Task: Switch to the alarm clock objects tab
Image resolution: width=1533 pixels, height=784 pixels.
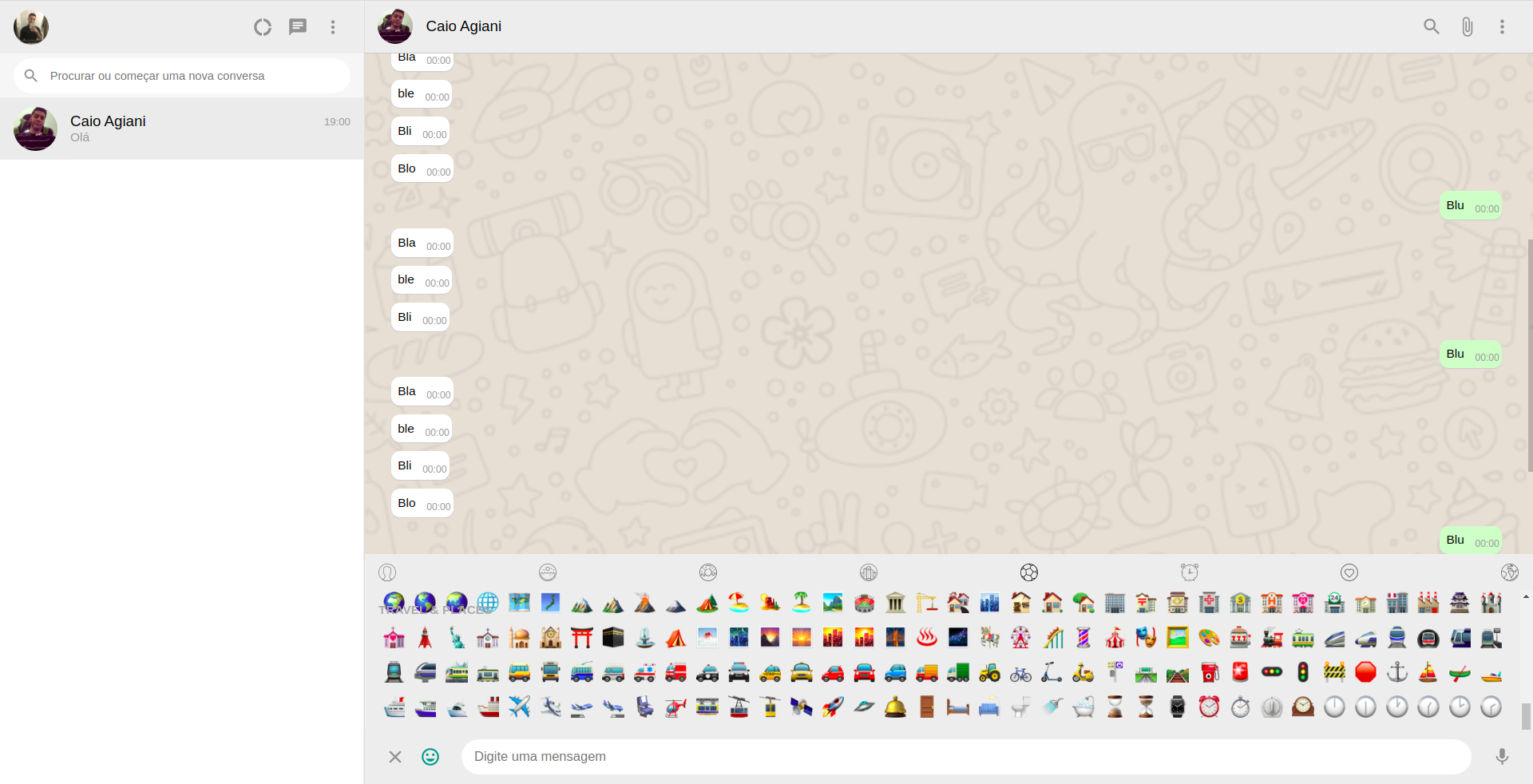Action: pyautogui.click(x=1190, y=572)
